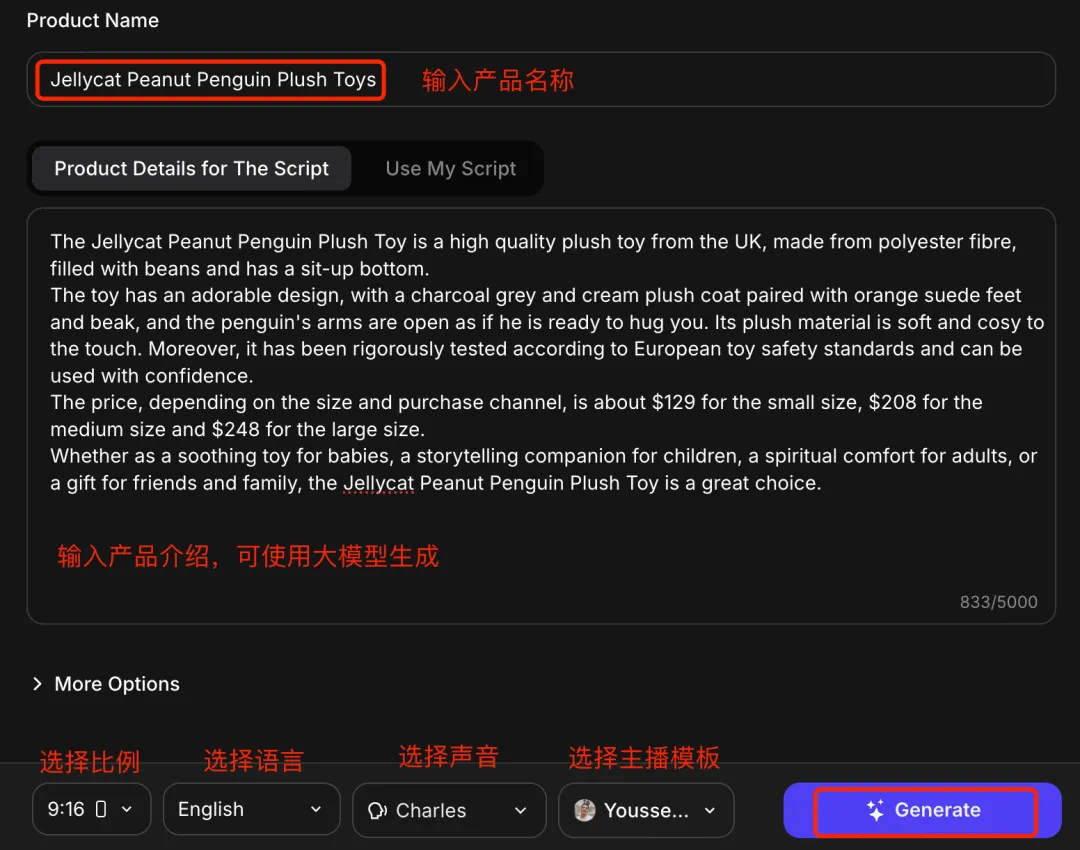Open the Youssef avatar template dropdown

pyautogui.click(x=646, y=811)
